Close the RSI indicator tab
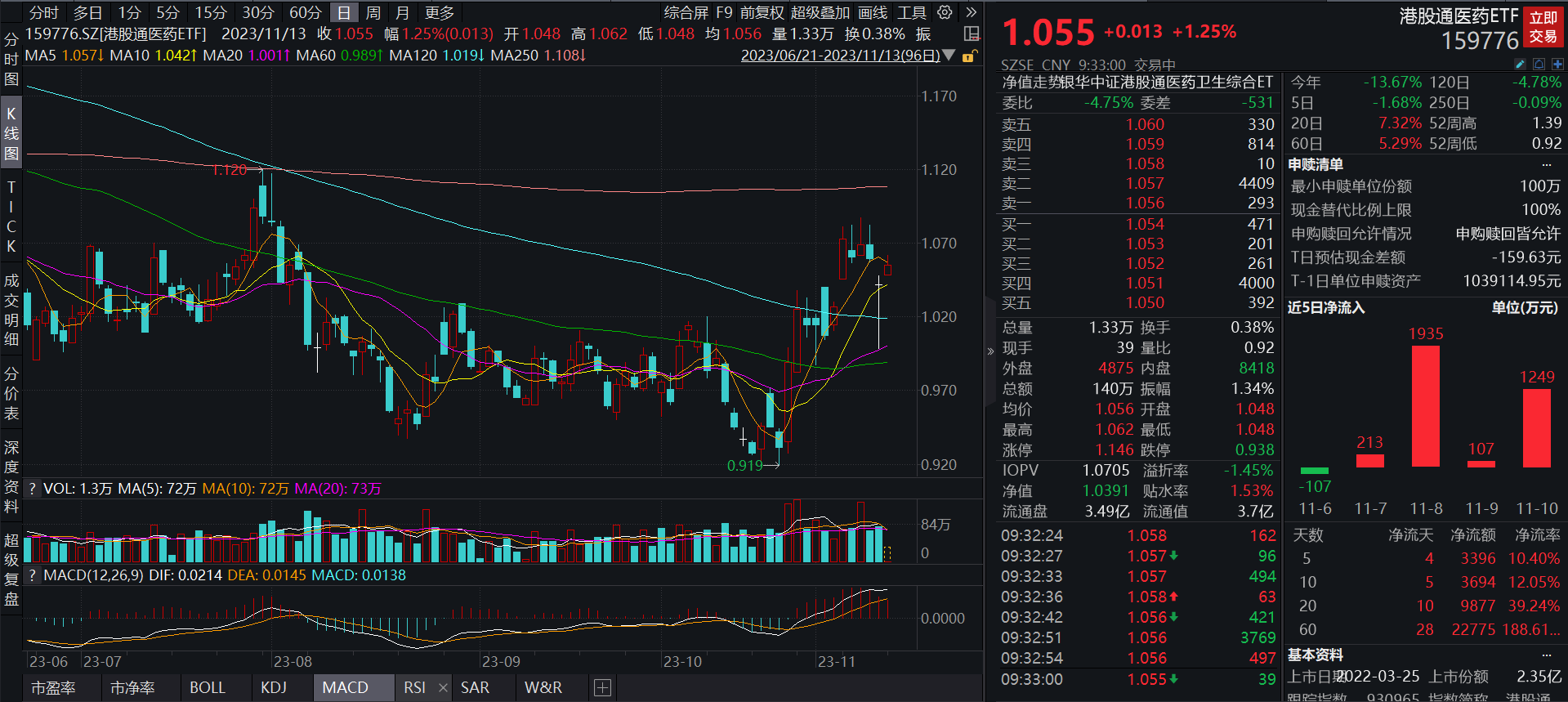The height and width of the screenshot is (702, 1568). [x=443, y=688]
